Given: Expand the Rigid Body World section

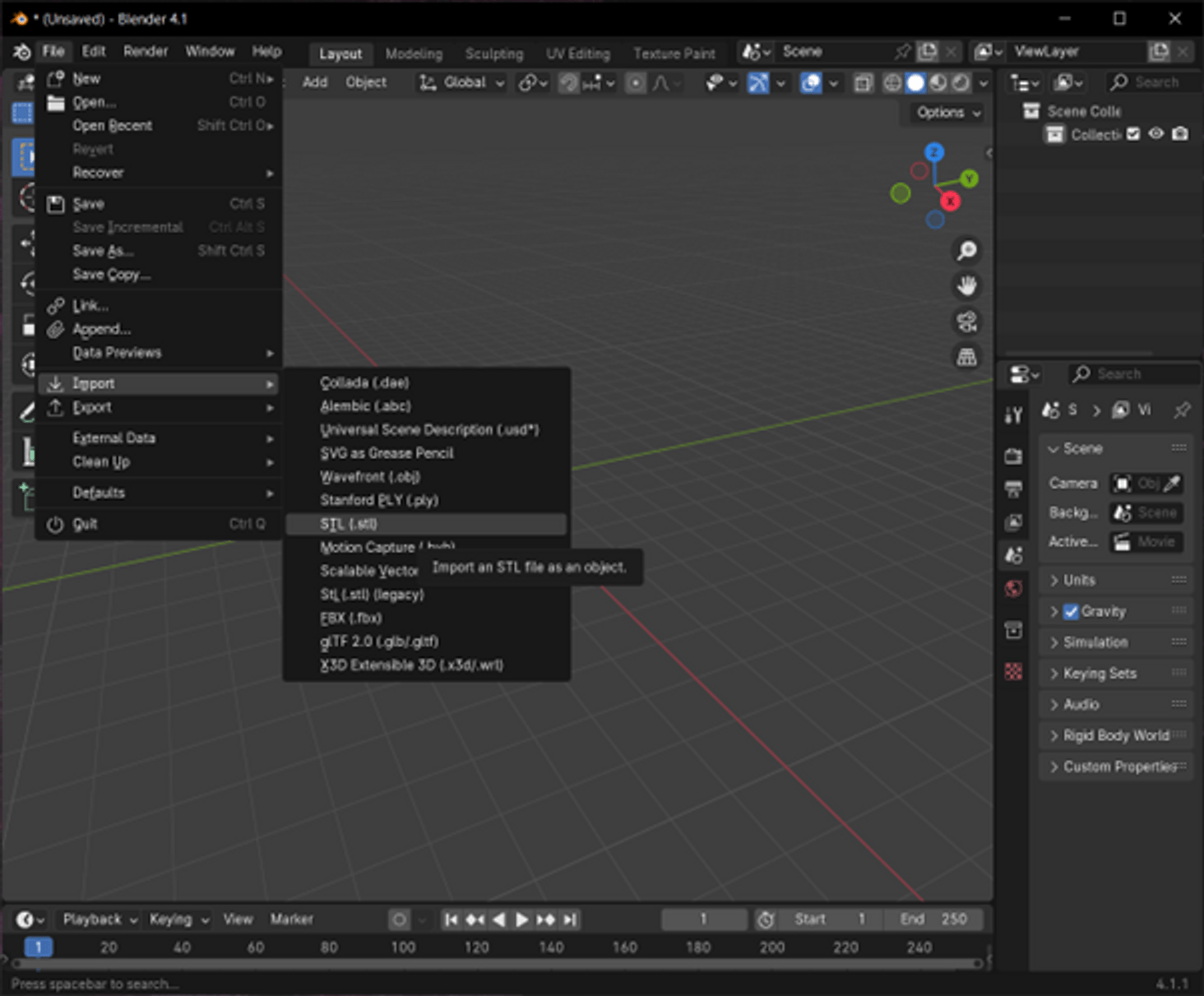Looking at the screenshot, I should pos(1116,735).
